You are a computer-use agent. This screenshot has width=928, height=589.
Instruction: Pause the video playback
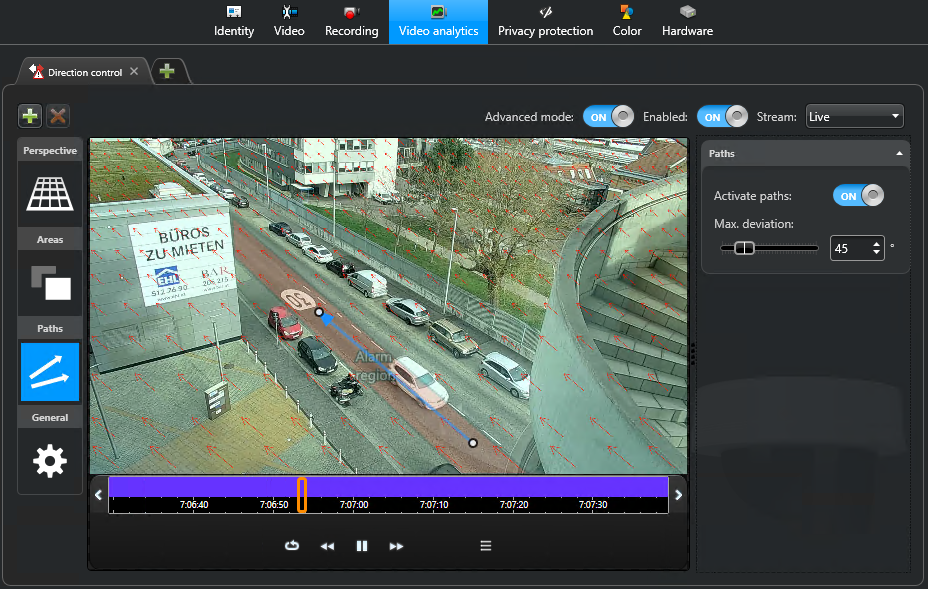click(362, 546)
